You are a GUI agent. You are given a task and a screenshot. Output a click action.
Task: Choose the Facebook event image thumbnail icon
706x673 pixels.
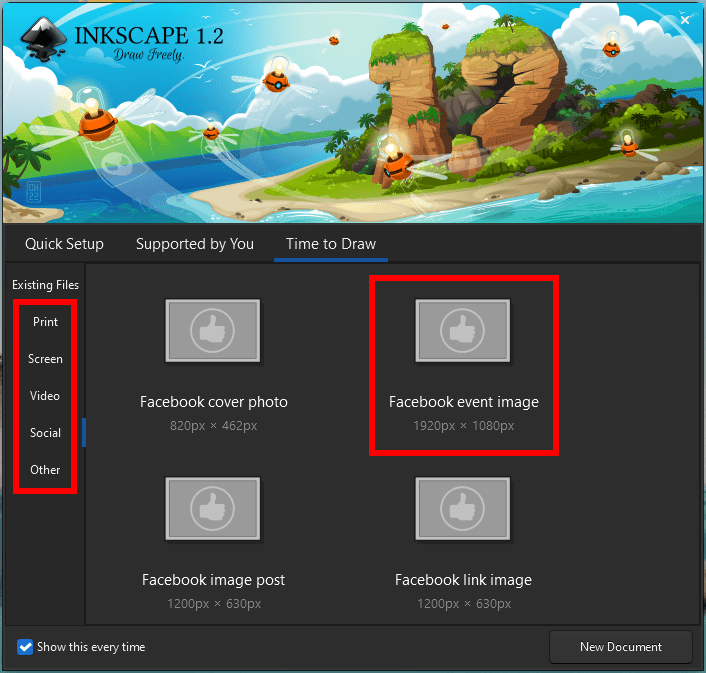coord(463,331)
